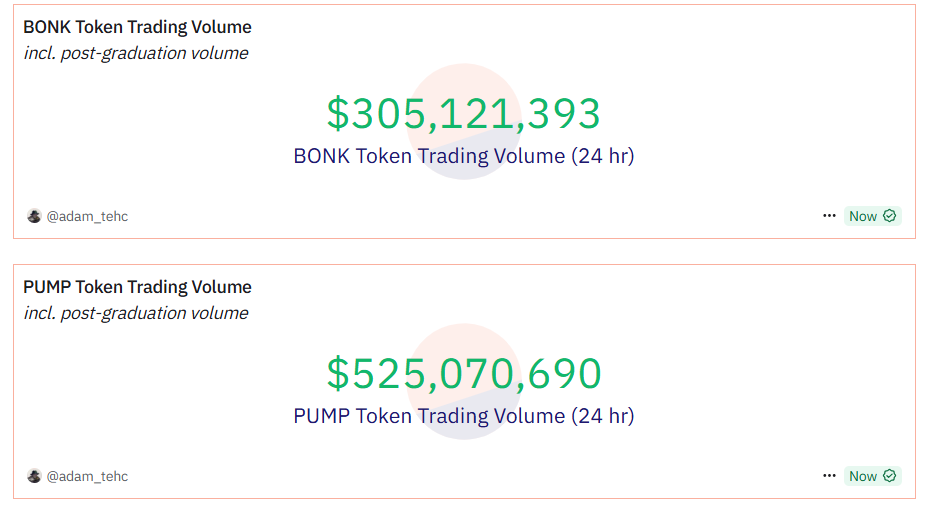Click the check icon in PUMP's Now badge
Viewport: 925px width, 505px height.
click(889, 476)
